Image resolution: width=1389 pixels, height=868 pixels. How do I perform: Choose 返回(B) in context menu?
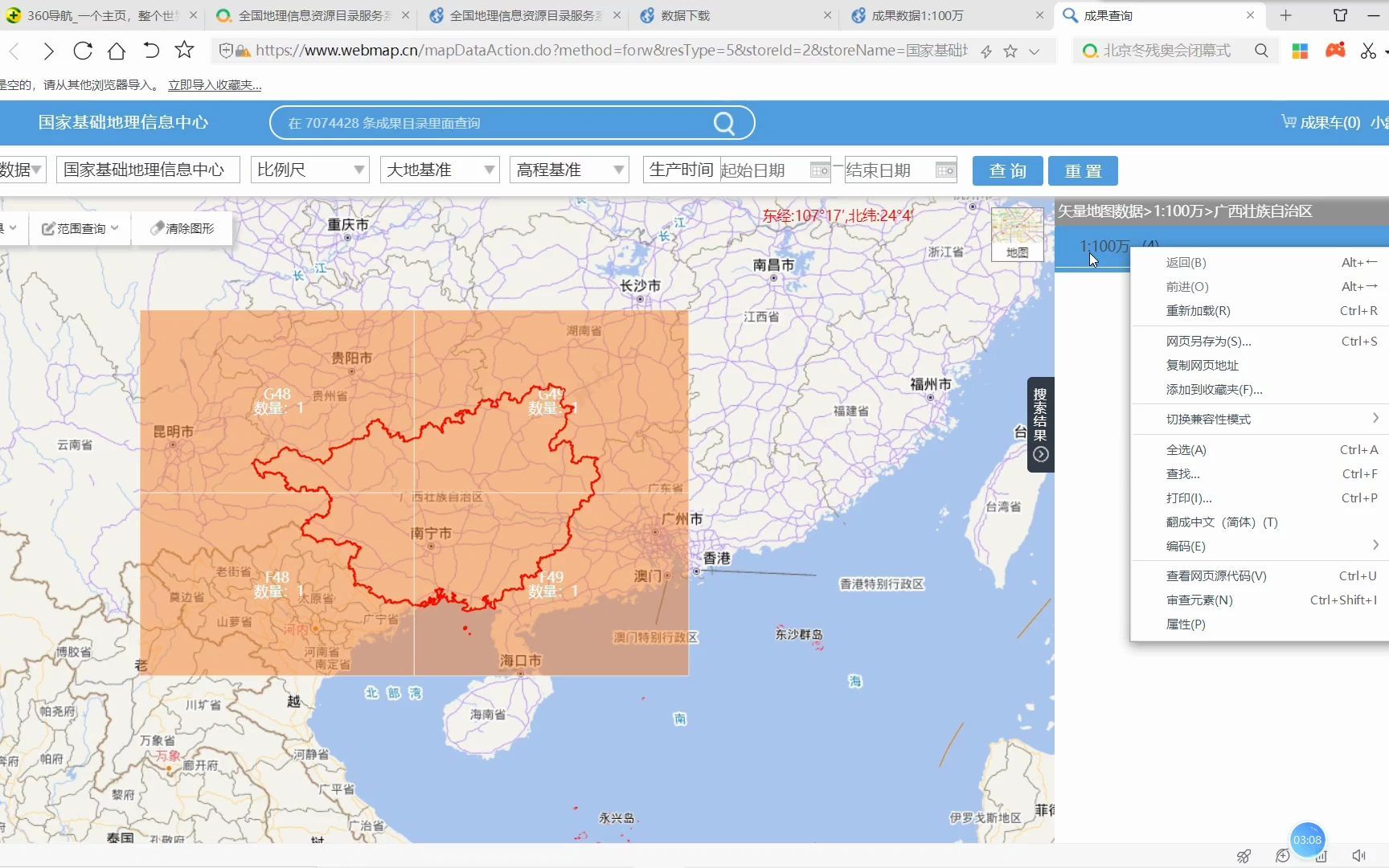1260,263
